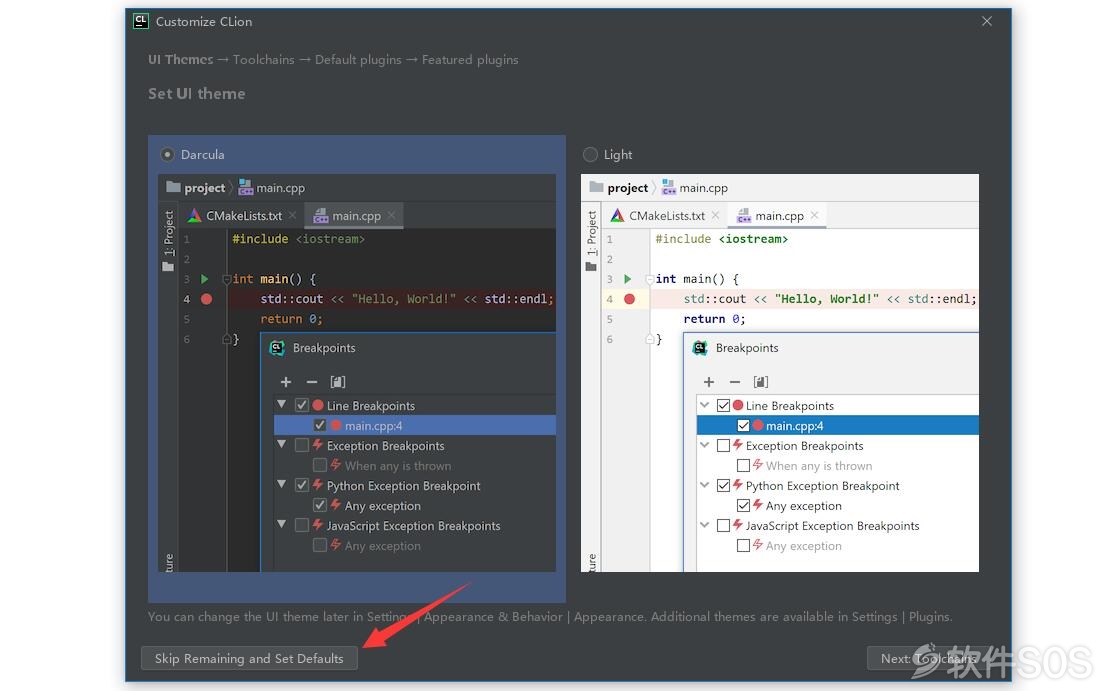Collapse Exception Breakpoints group in Light preview

(x=704, y=445)
